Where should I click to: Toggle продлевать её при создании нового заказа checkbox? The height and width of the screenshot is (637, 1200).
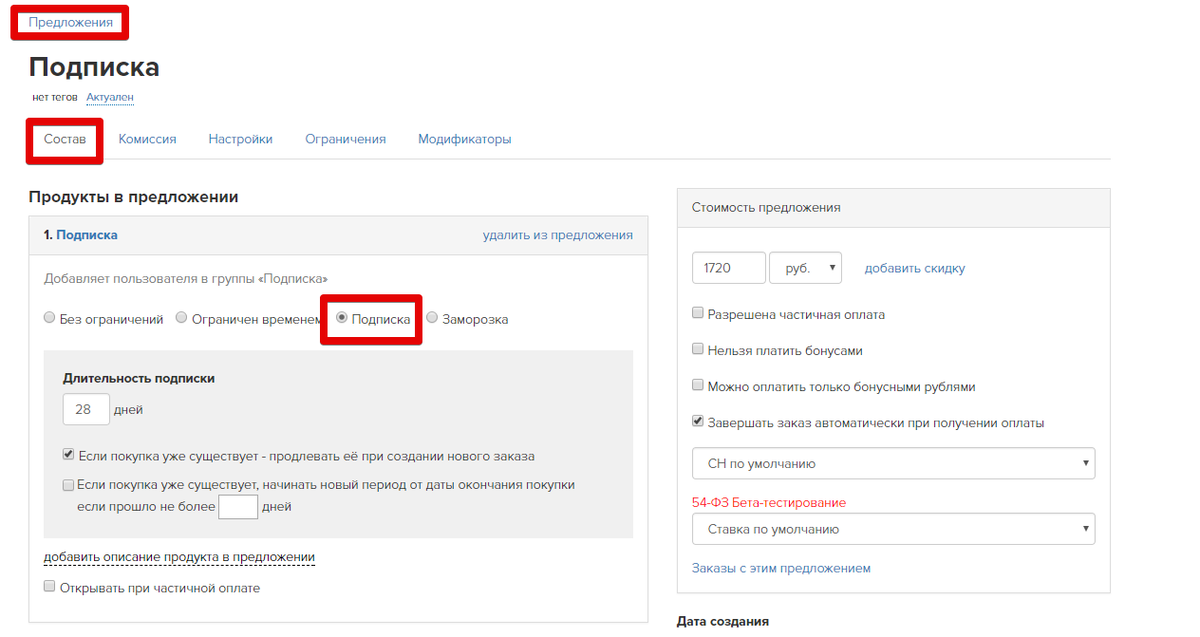[68, 455]
